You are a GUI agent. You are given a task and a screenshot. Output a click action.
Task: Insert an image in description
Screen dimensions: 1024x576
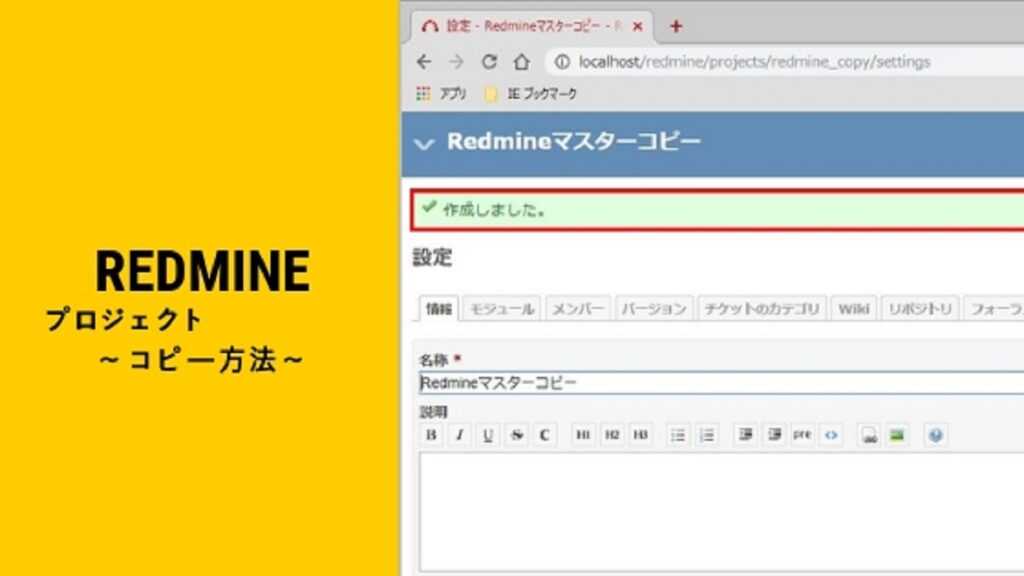(x=897, y=435)
